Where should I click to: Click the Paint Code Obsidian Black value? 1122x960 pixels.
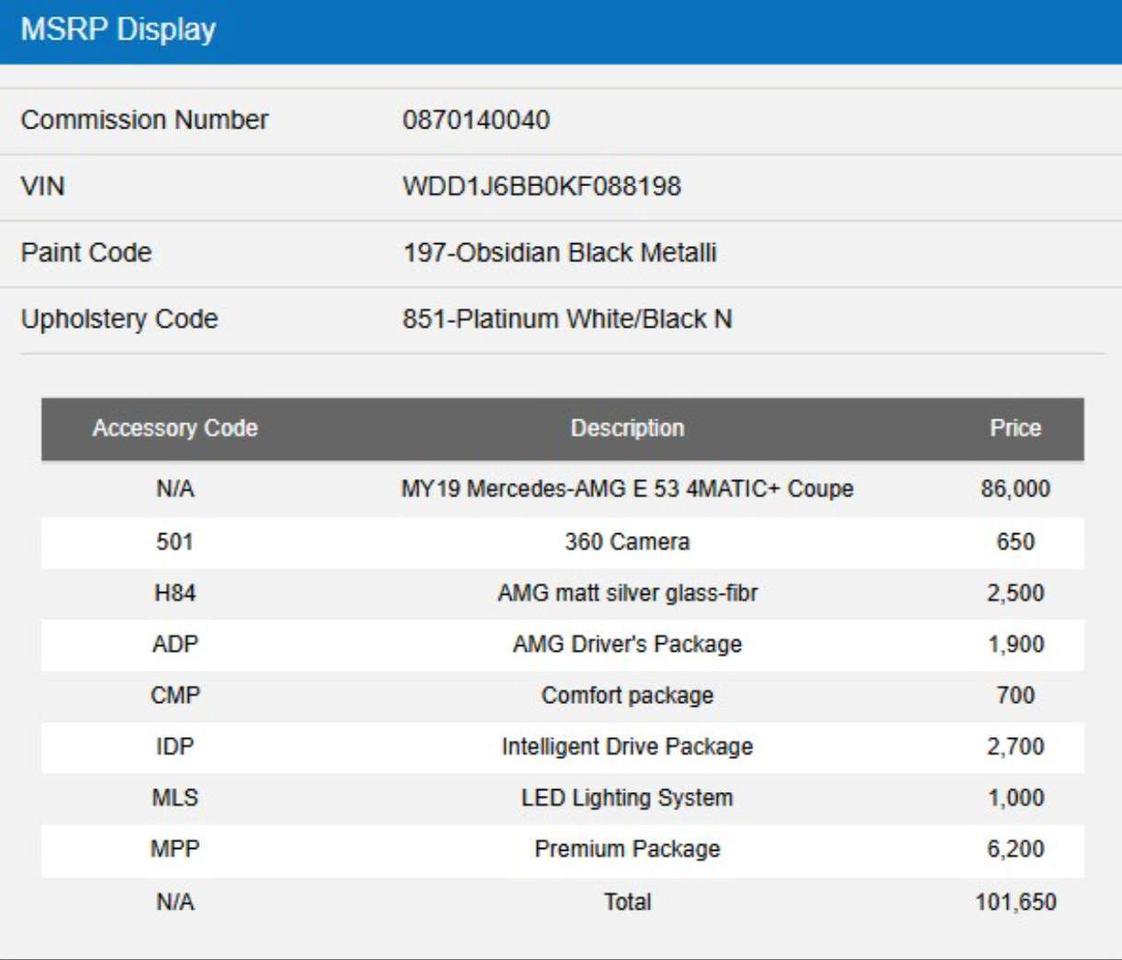(560, 253)
